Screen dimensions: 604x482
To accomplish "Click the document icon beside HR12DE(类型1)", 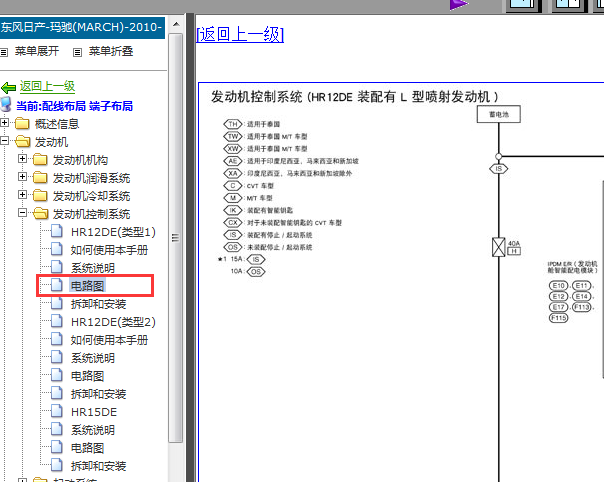I will pyautogui.click(x=57, y=231).
